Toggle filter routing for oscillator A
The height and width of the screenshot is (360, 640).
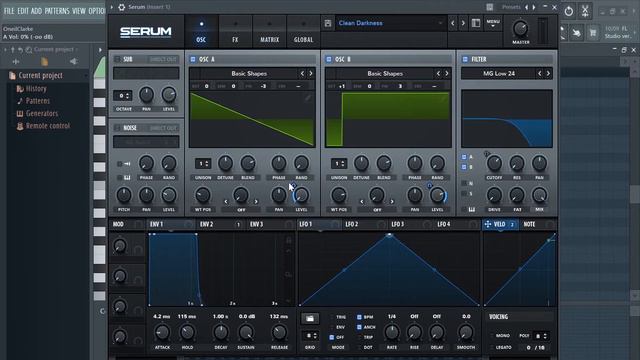coord(464,157)
